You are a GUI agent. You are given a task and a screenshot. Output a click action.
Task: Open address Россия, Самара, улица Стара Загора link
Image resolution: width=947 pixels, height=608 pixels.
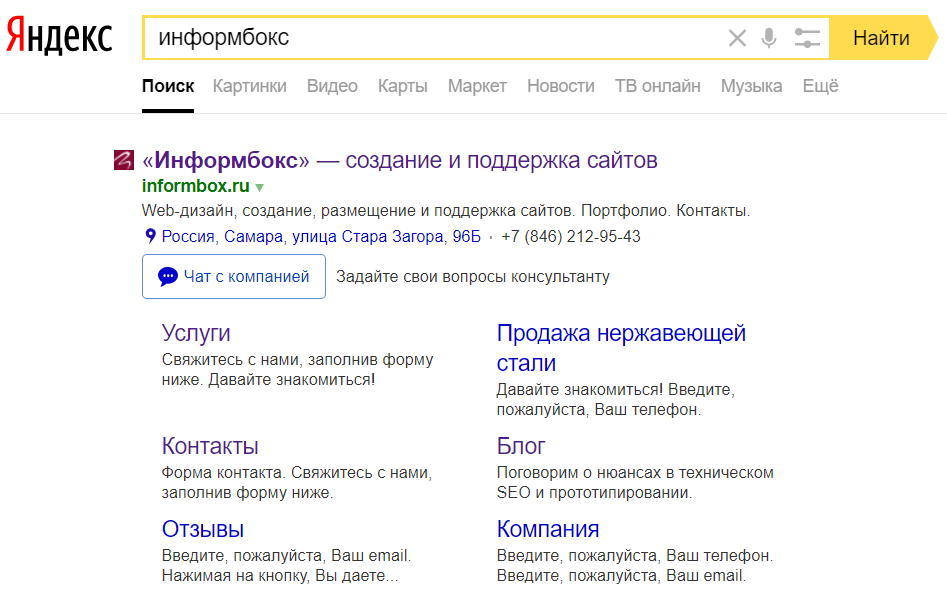point(321,236)
